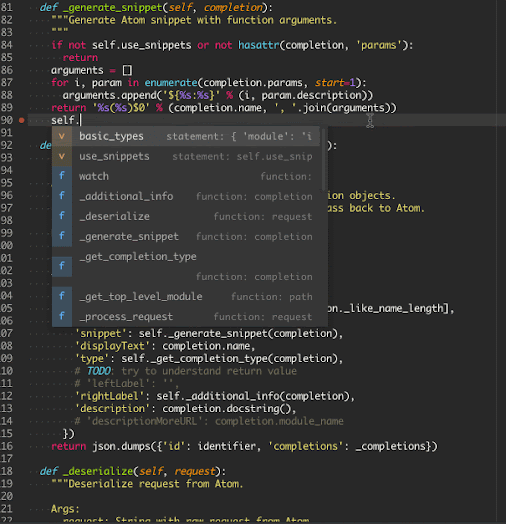Click the function icon next to _process_request
This screenshot has width=506, height=524.
pyautogui.click(x=62, y=316)
